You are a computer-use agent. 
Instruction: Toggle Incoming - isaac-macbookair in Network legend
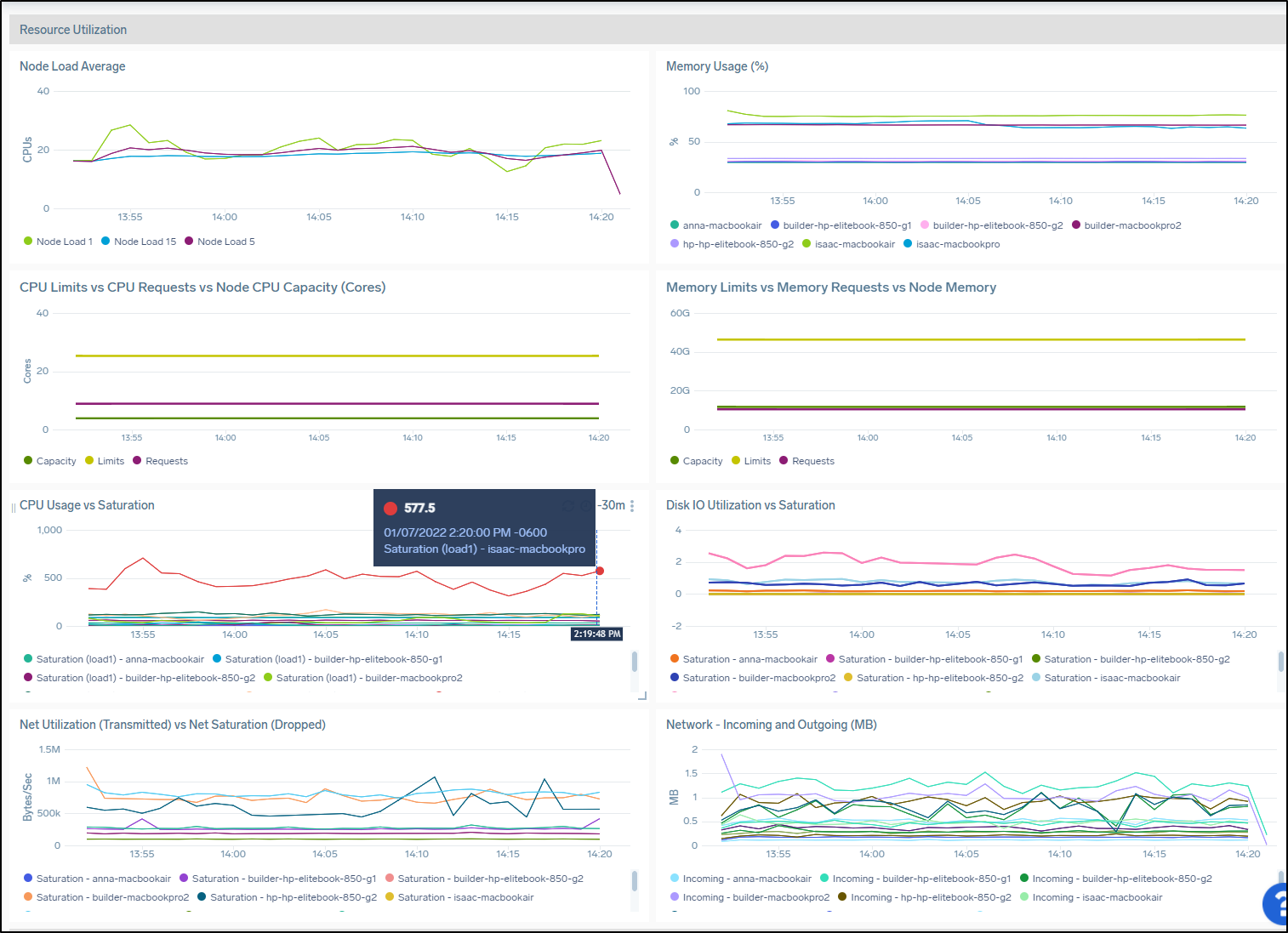1091,897
